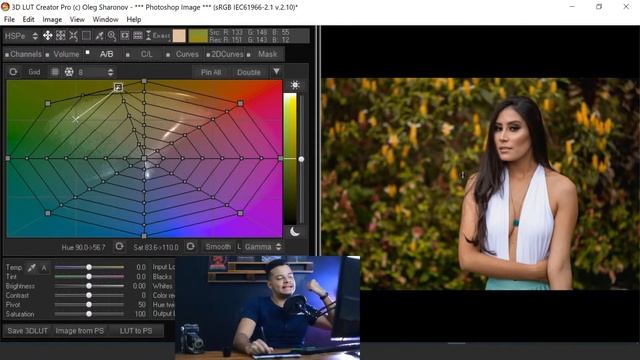Switch to the 2DCurves tab

click(x=227, y=54)
